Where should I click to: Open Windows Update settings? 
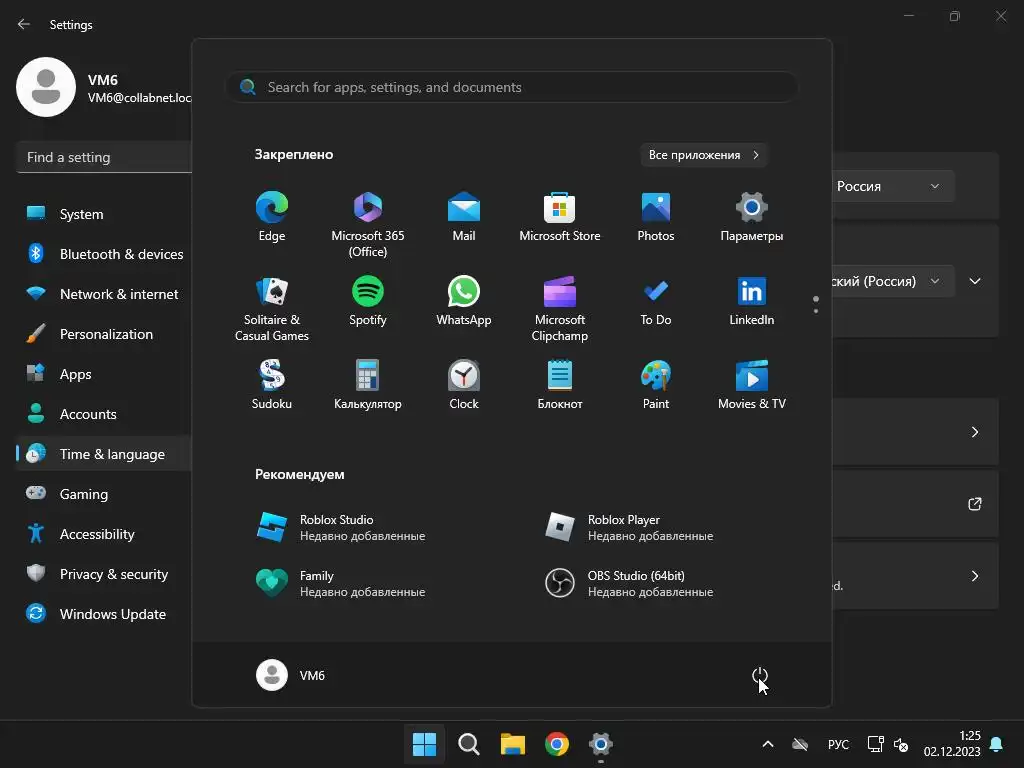coord(104,614)
